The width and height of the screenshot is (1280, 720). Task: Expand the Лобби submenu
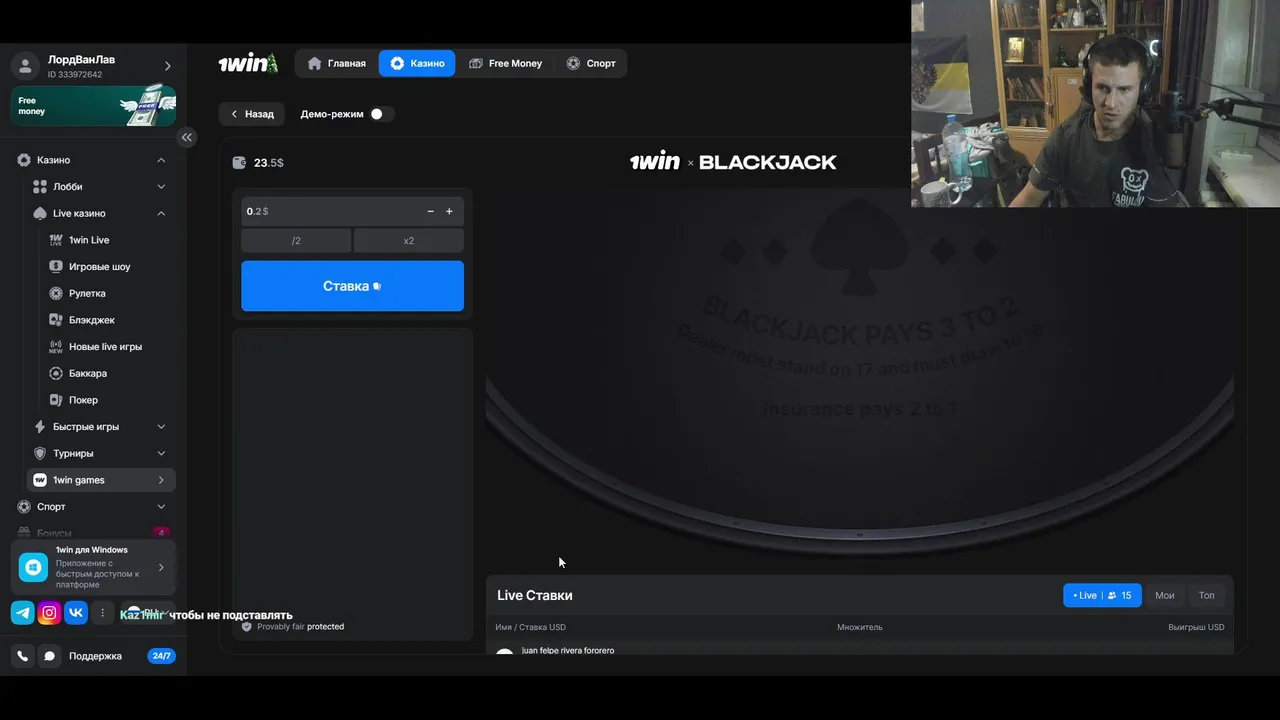(161, 187)
